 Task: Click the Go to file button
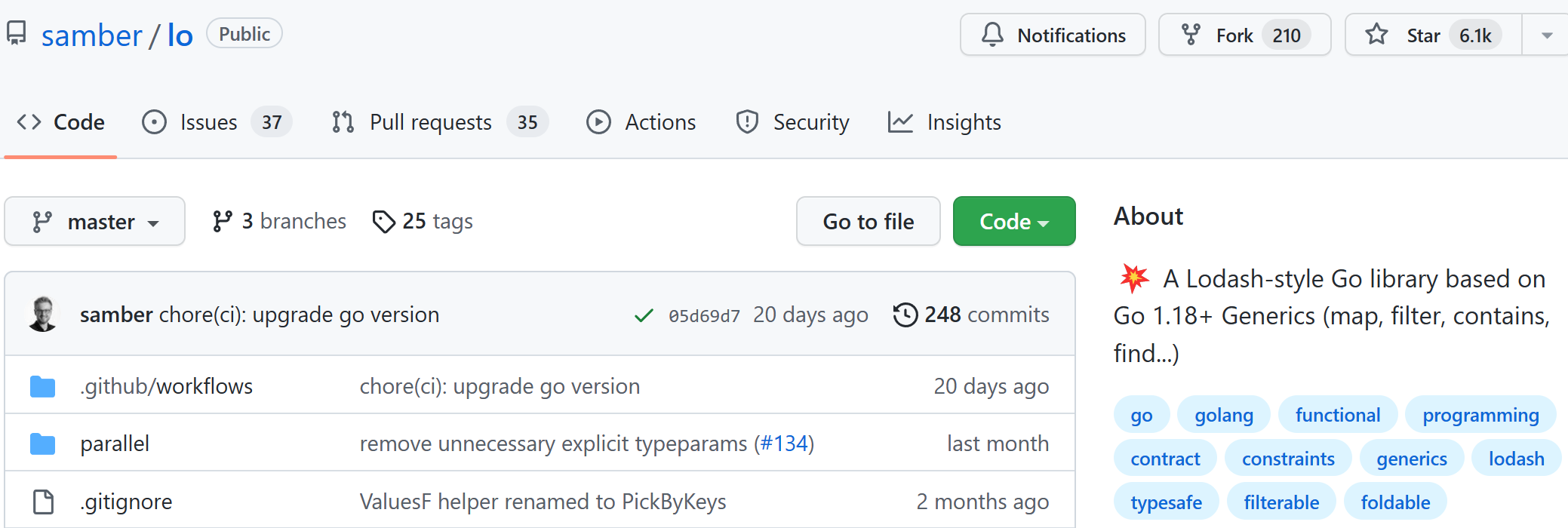pos(869,221)
